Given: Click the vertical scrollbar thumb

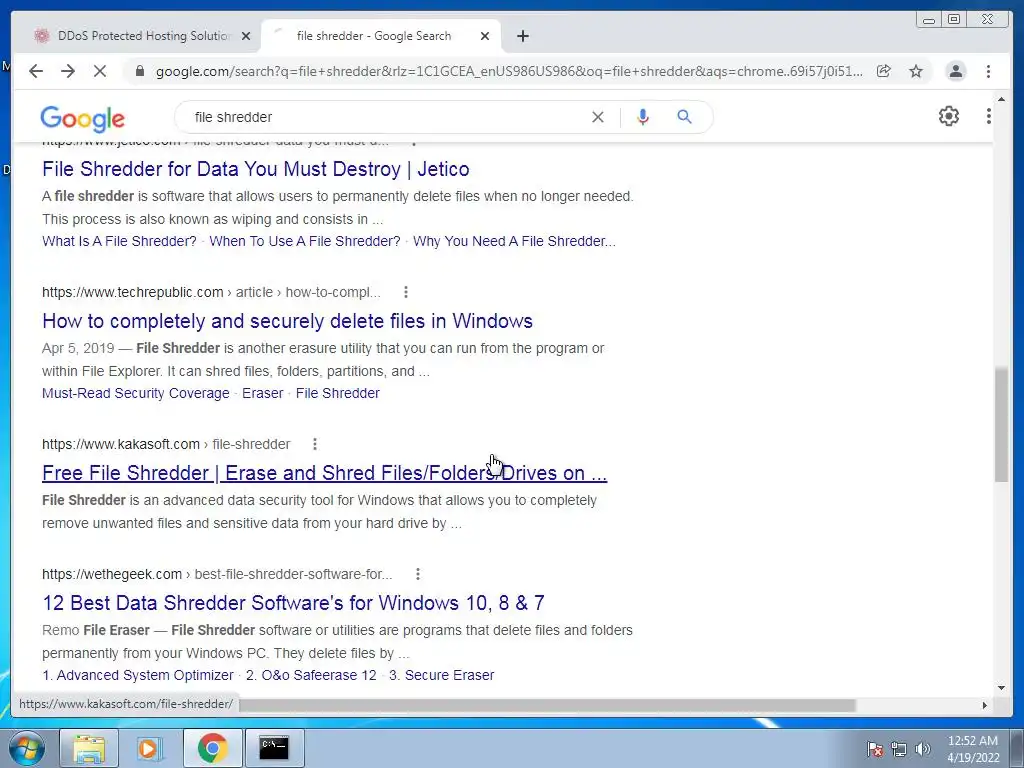Looking at the screenshot, I should (1001, 425).
